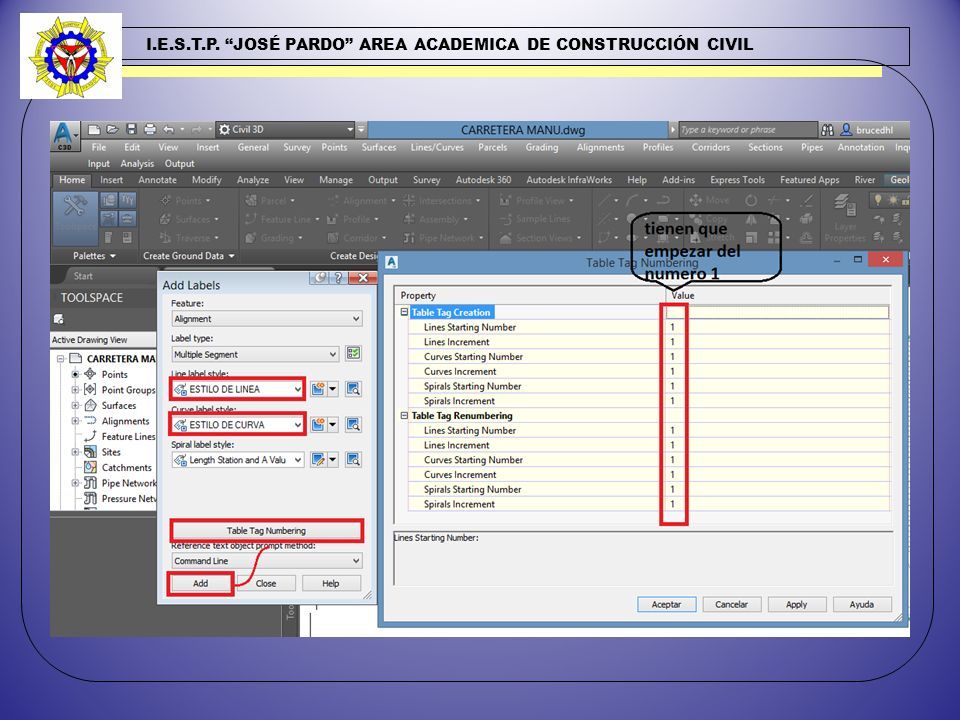The image size is (960, 720).
Task: Select Alignments in Toolspace tree
Action: point(125,421)
